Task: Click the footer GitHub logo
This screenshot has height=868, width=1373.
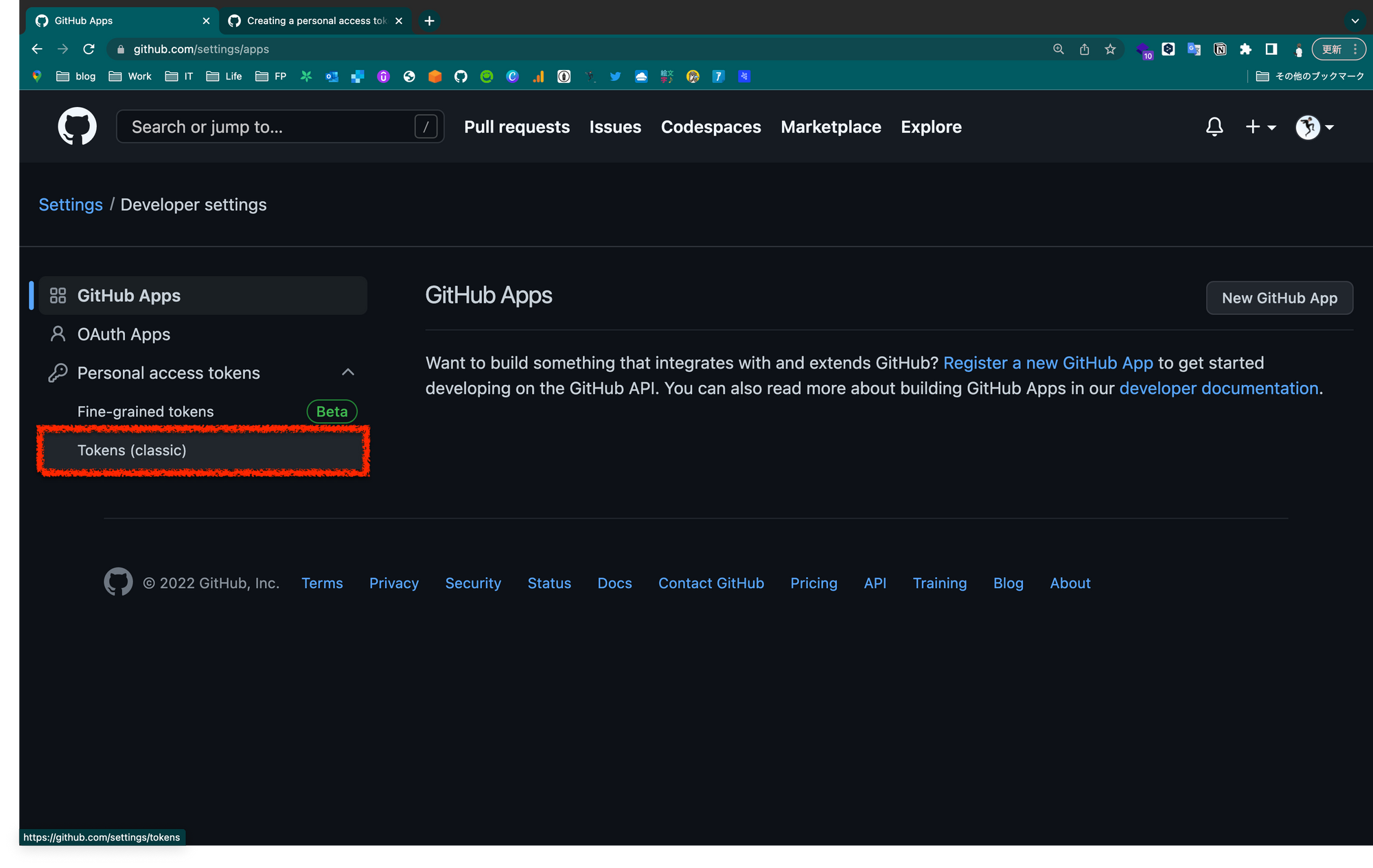Action: [118, 582]
